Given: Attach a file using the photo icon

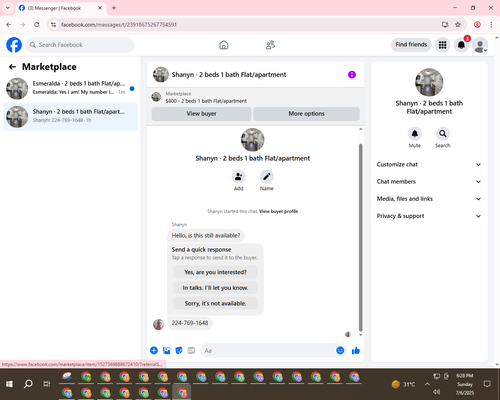Looking at the screenshot, I should point(166,350).
